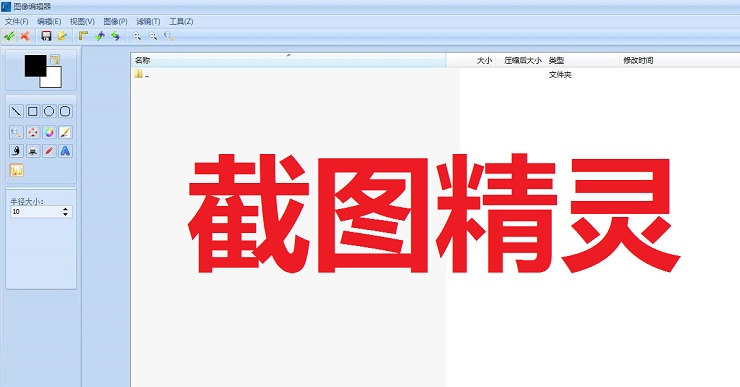Select the magnifier tool in toolbox

(x=17, y=132)
